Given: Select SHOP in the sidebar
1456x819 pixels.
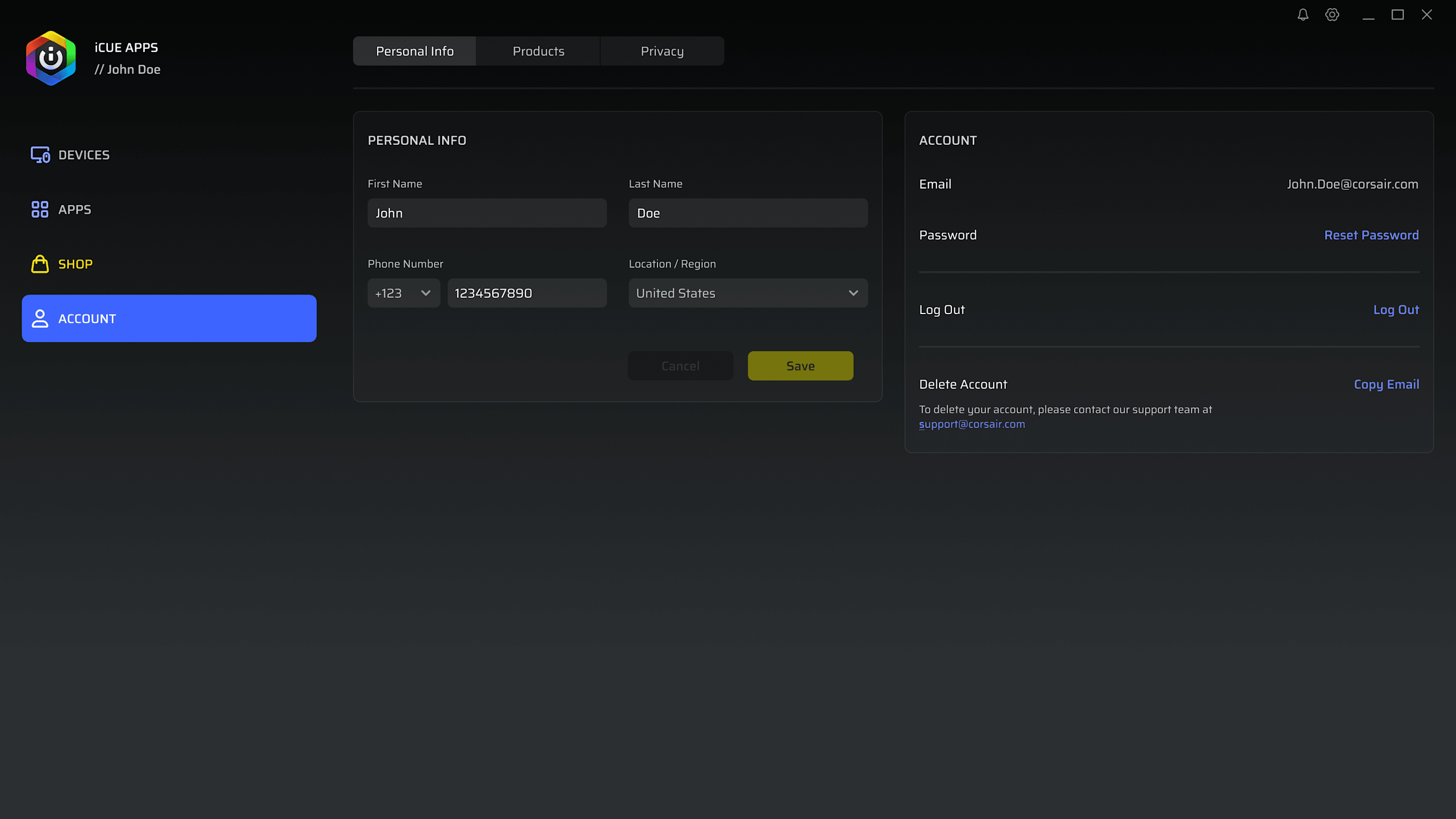Looking at the screenshot, I should [169, 264].
